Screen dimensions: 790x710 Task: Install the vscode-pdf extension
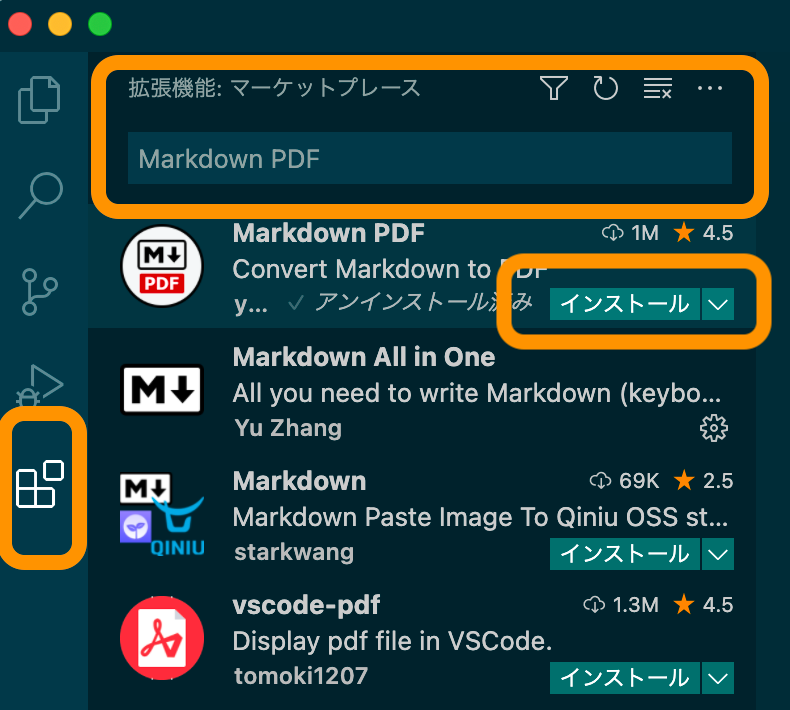[625, 678]
